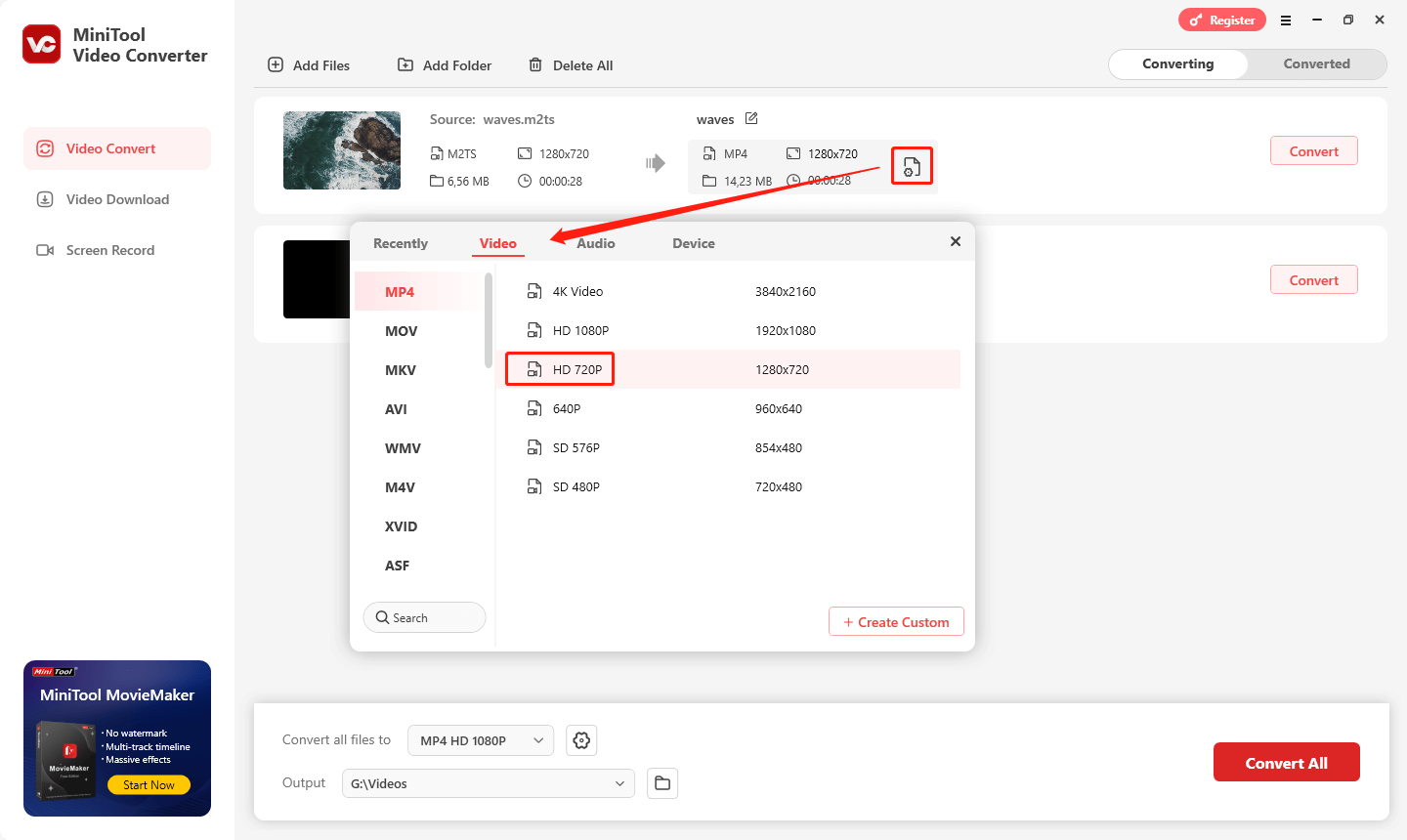Show the Converted list tab
Viewport: 1407px width, 840px height.
[1317, 63]
